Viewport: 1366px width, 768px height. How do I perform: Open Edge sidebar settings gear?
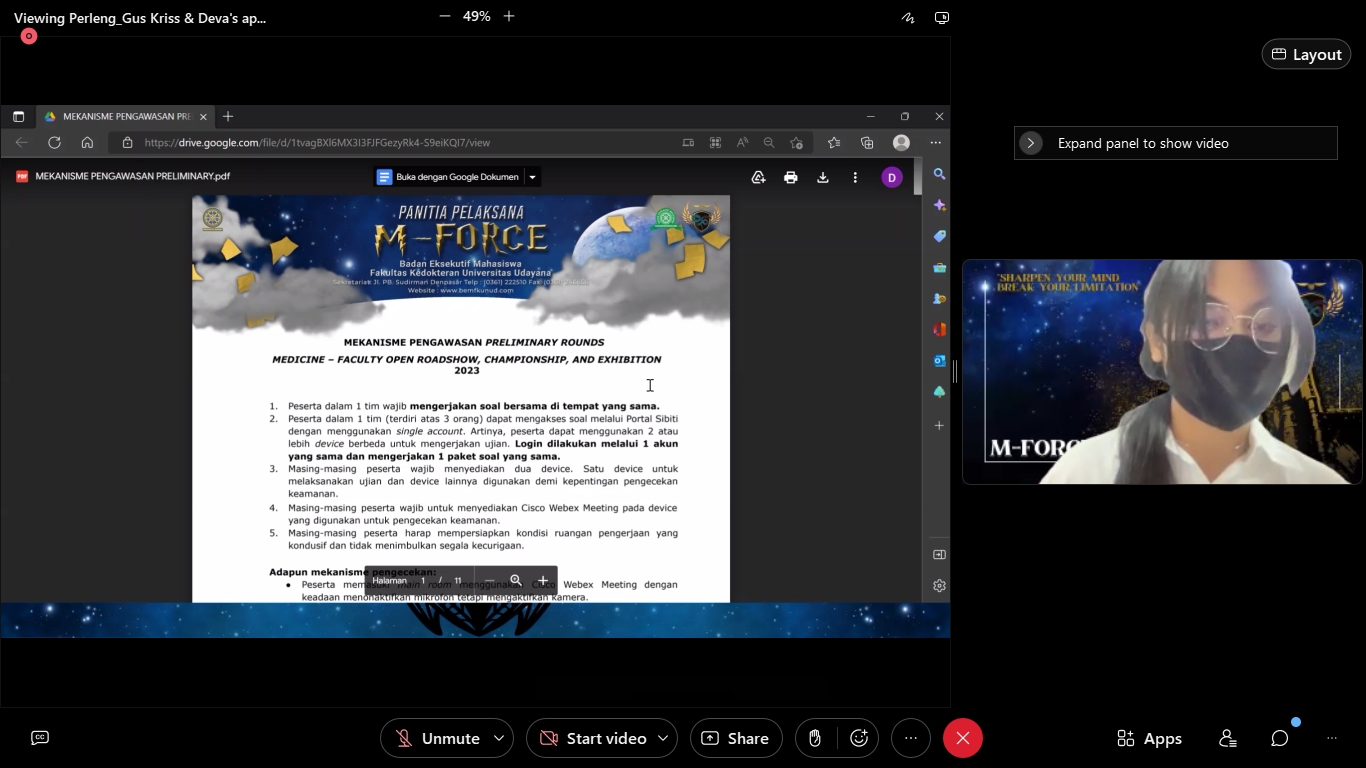tap(939, 586)
